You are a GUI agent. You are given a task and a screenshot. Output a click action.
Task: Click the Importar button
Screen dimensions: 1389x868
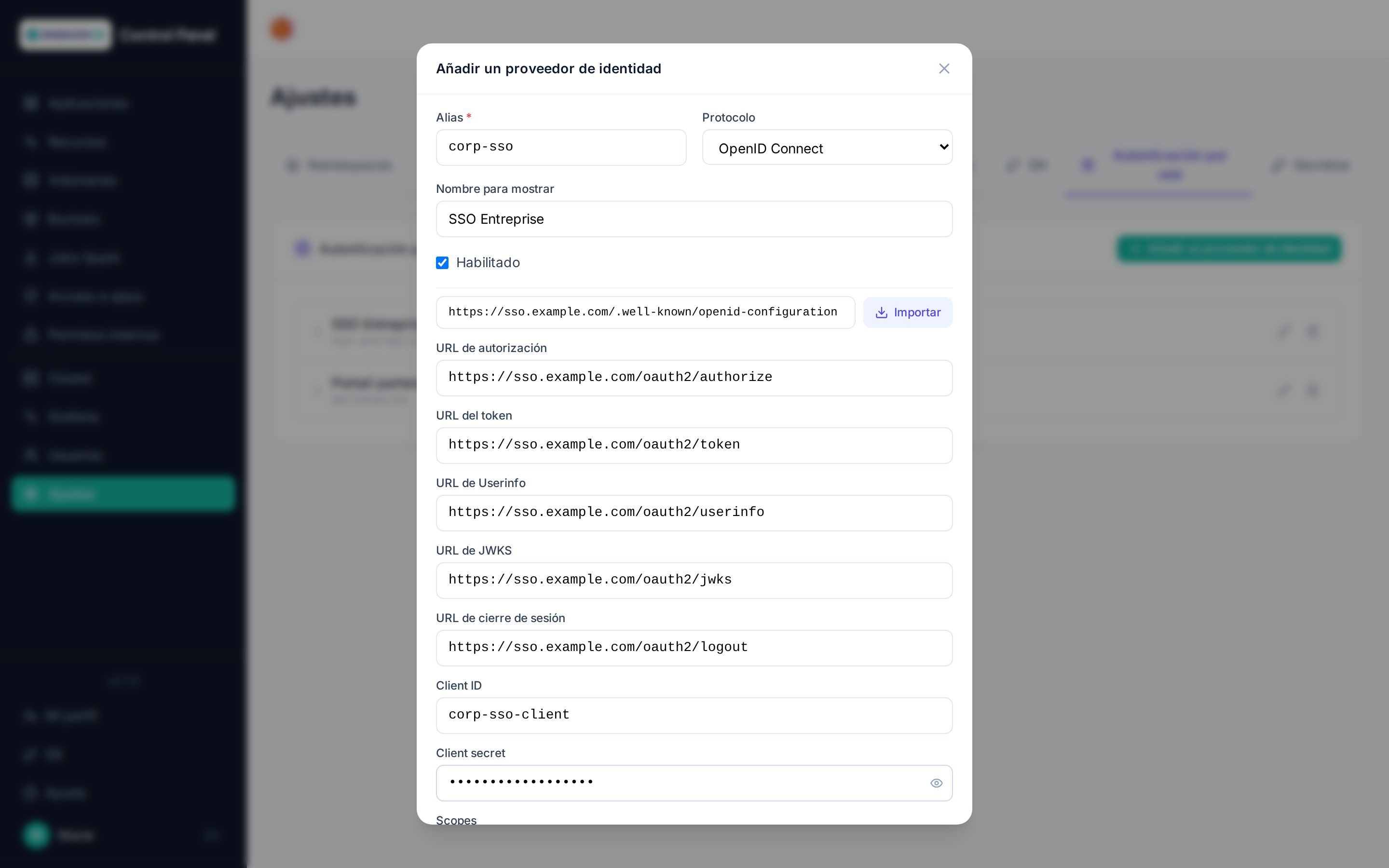coord(908,312)
